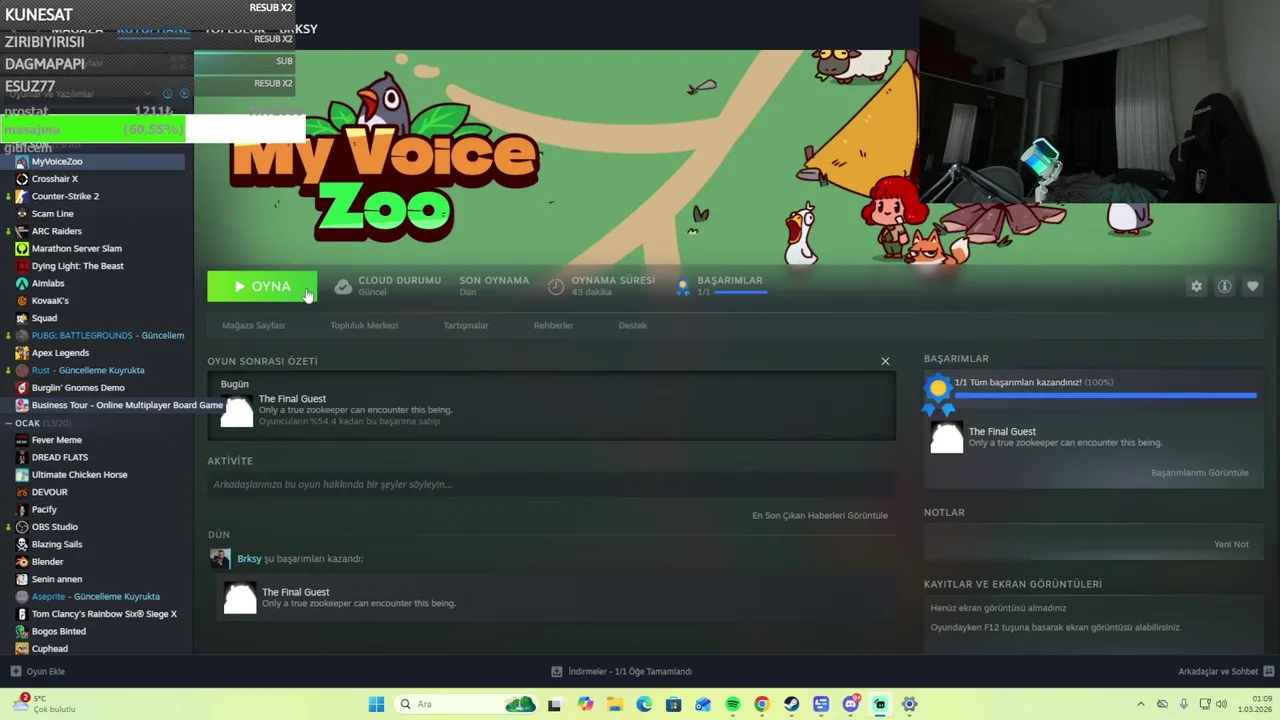
Task: Click Windows Start button
Action: point(376,704)
